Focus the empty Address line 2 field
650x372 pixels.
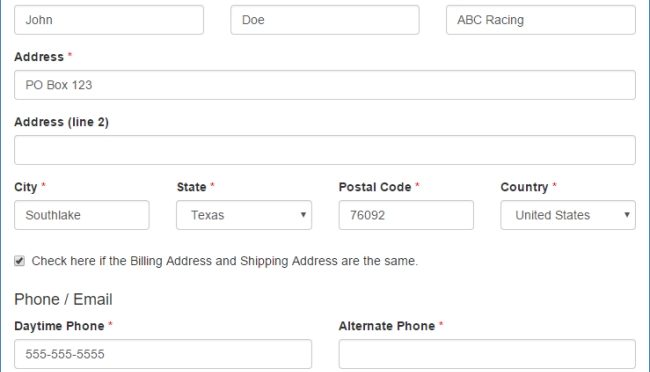tap(325, 150)
